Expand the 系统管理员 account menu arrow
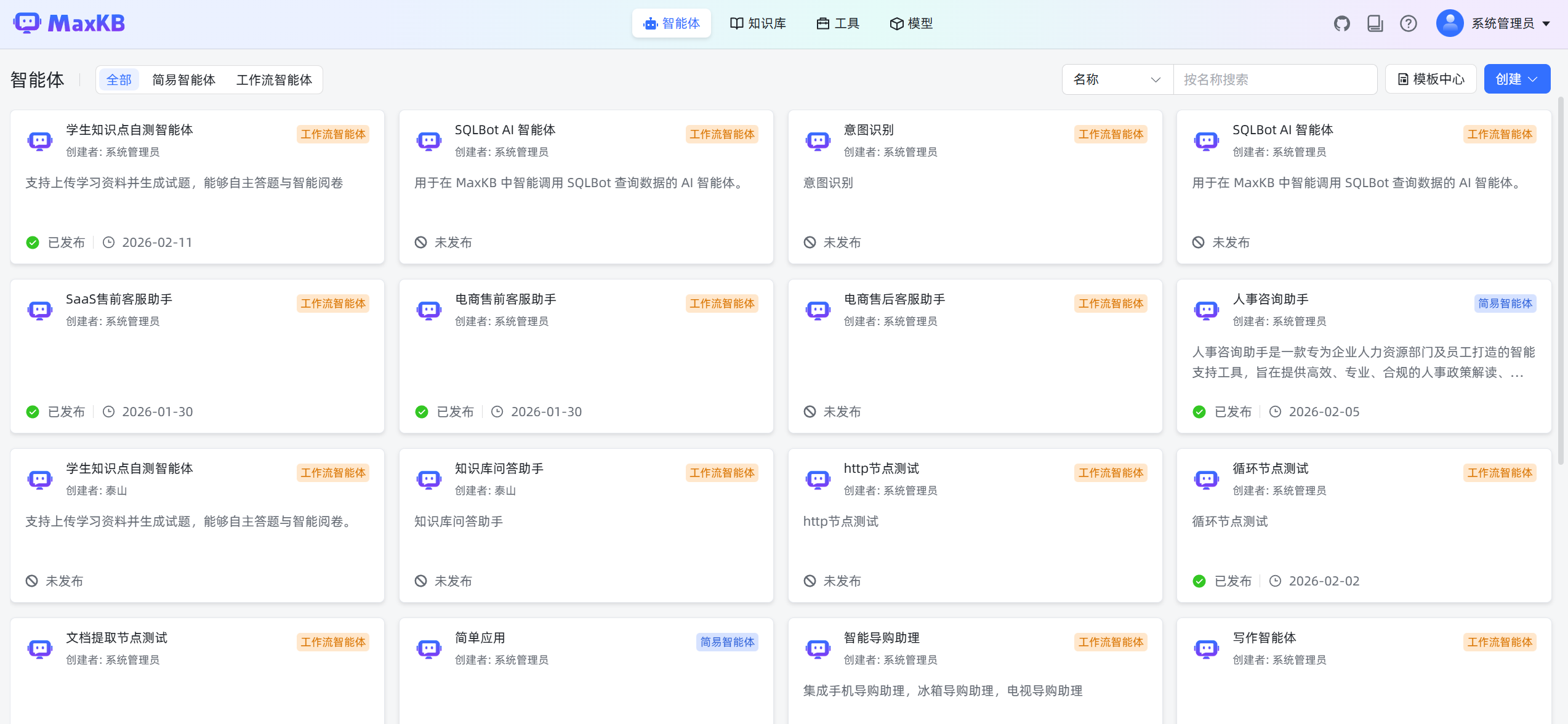This screenshot has height=724, width=1568. pos(1546,24)
